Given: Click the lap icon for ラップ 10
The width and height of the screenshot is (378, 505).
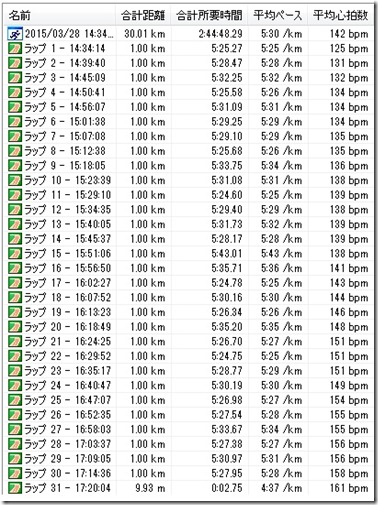Looking at the screenshot, I should (15, 181).
